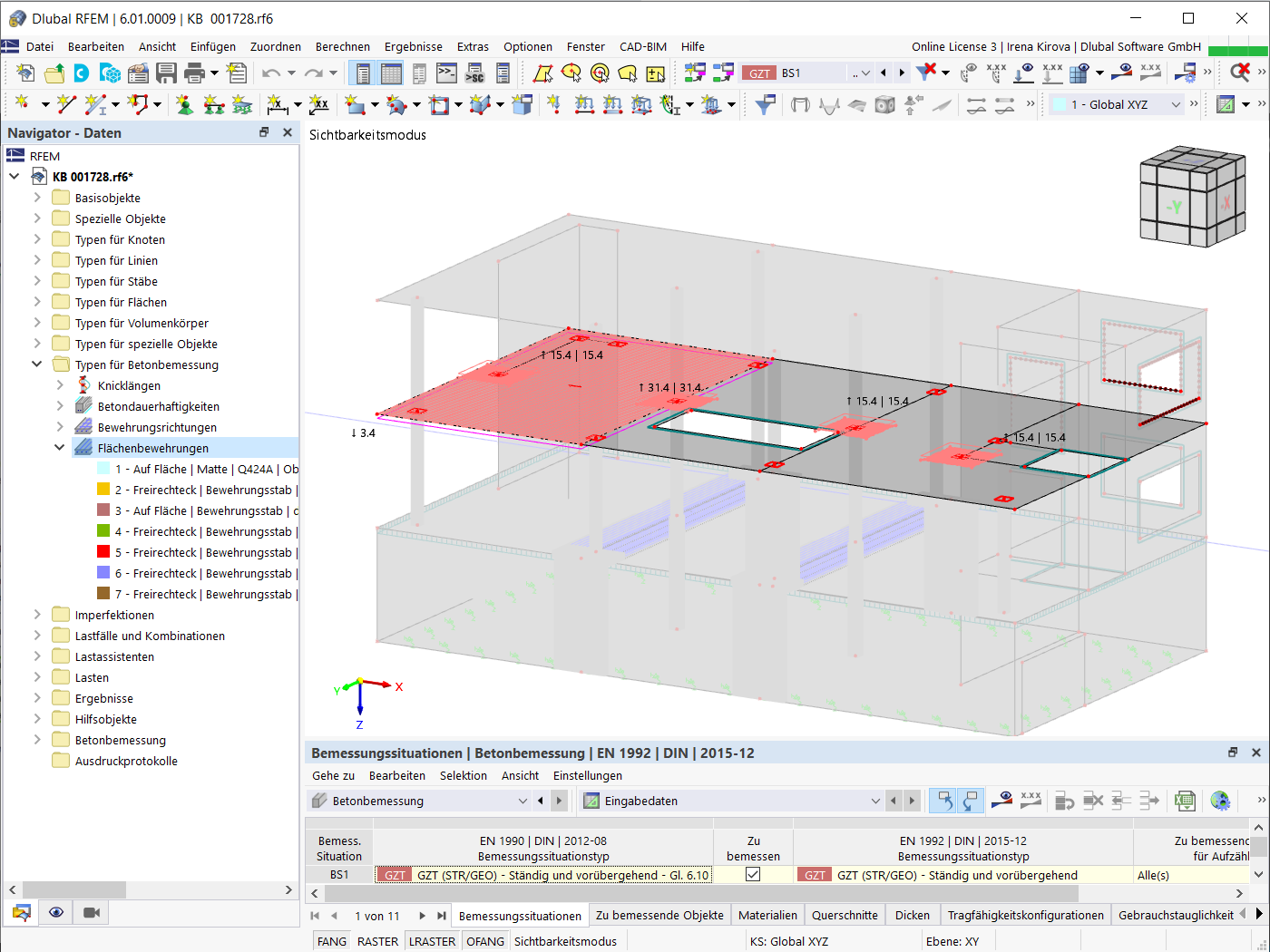Open the console window icon
1270x952 pixels.
(446, 73)
